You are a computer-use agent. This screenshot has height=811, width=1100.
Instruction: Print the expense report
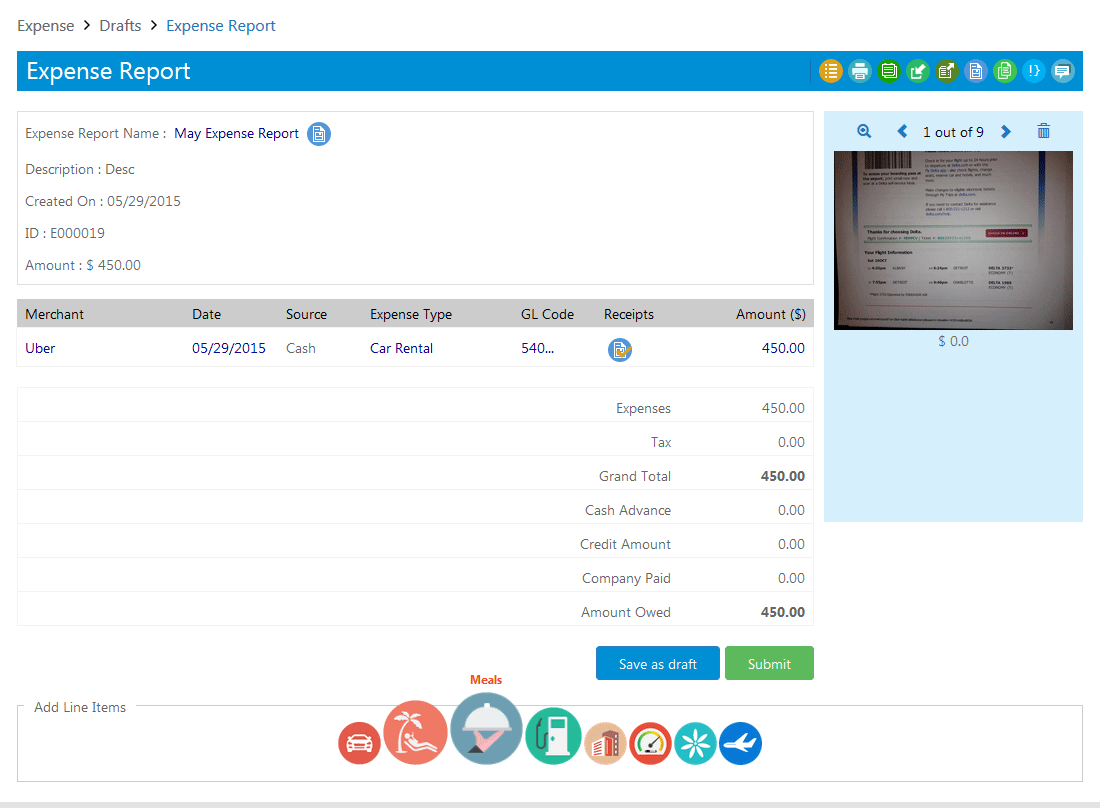859,71
